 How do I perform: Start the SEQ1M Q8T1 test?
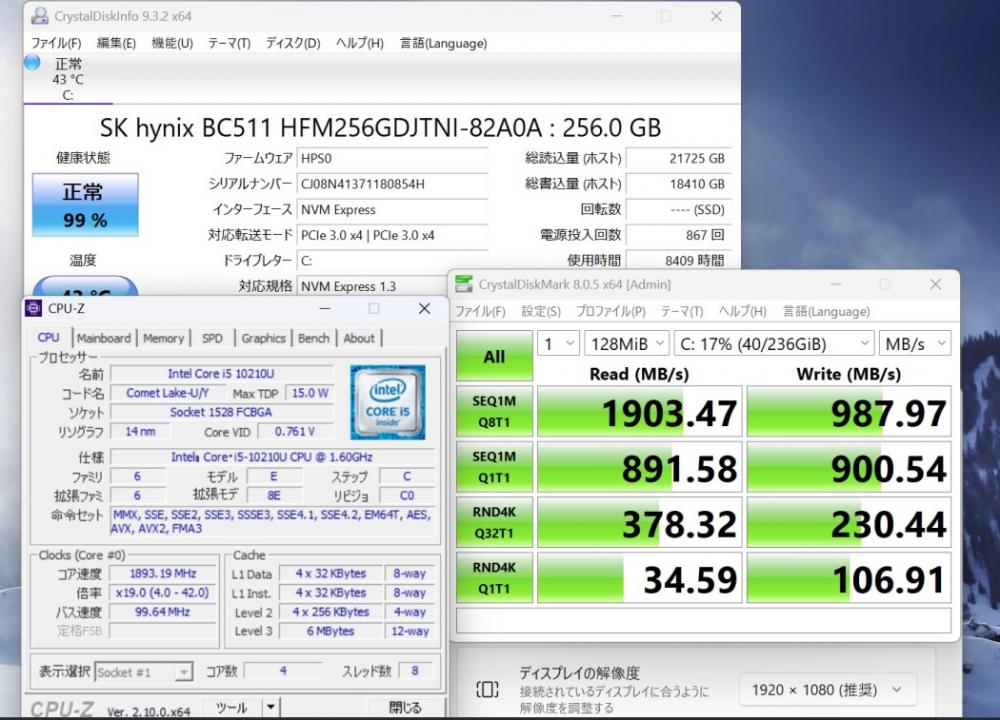494,411
